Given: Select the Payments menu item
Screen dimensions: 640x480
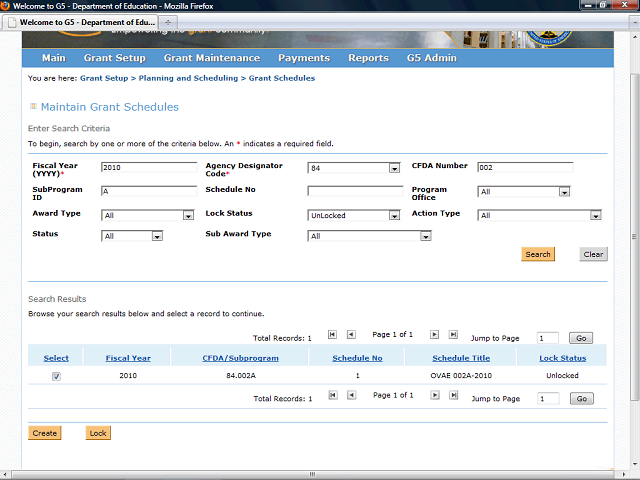Looking at the screenshot, I should click(x=303, y=58).
